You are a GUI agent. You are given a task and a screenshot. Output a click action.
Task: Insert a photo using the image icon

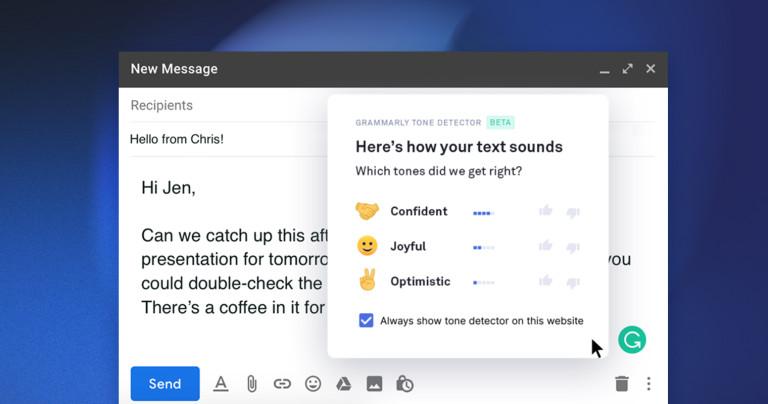coord(374,384)
